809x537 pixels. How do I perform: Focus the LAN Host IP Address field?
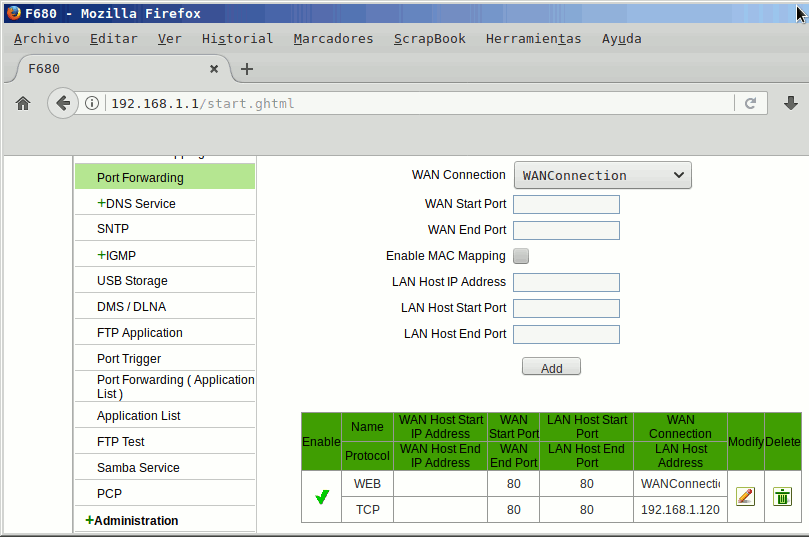pyautogui.click(x=567, y=282)
